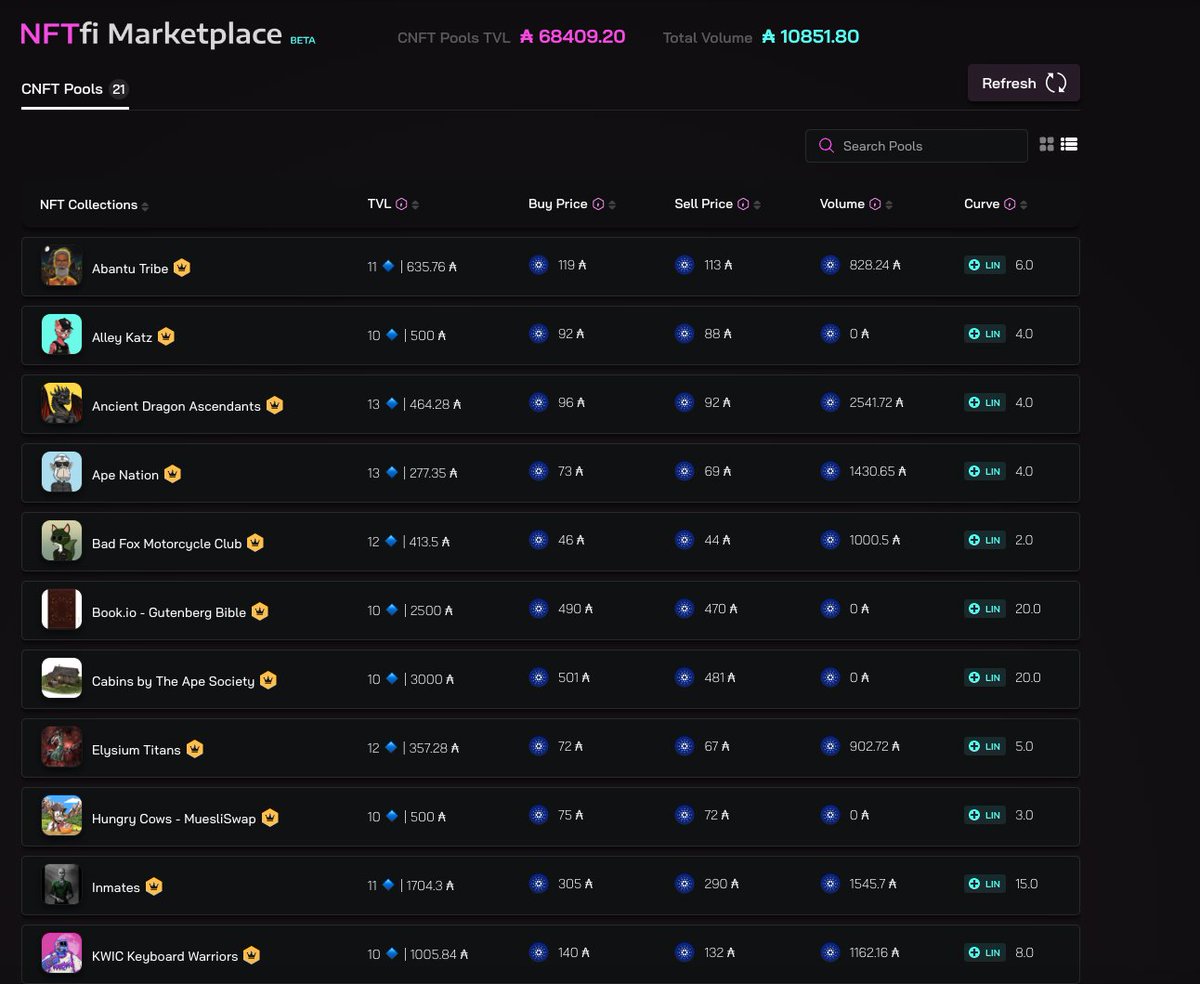Click Cardano coin icon at Alley Katz volume

830,334
